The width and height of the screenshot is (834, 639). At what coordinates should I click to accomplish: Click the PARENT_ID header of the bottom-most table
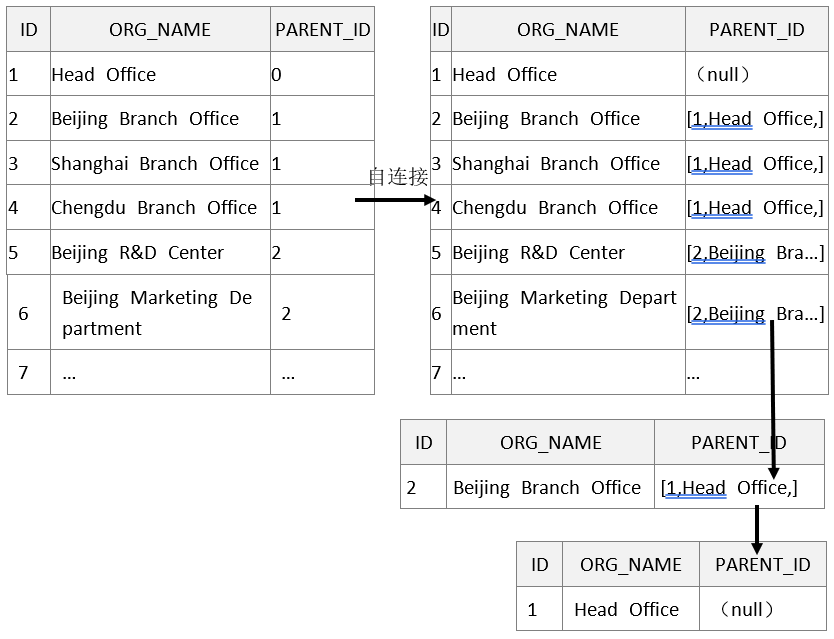pos(762,565)
